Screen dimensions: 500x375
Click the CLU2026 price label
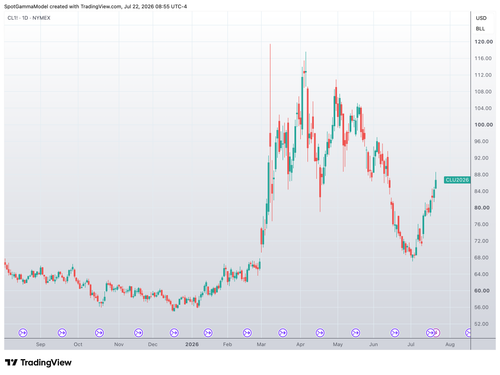(457, 180)
